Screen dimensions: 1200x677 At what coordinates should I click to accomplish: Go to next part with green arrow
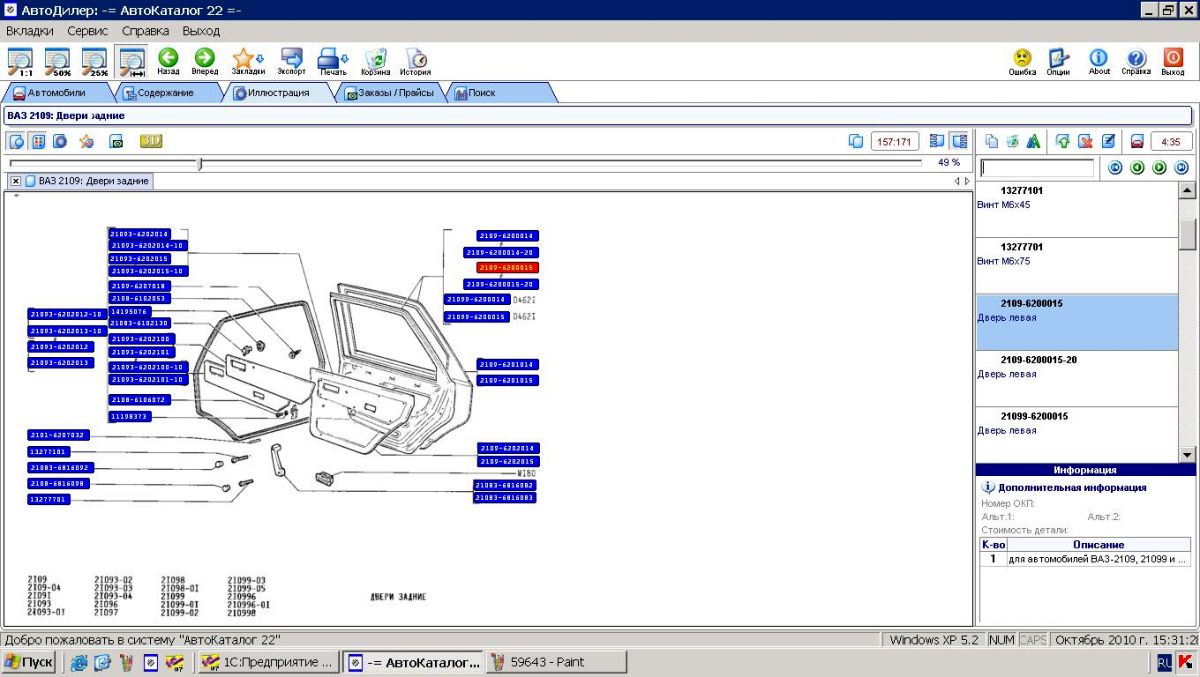tap(1159, 168)
